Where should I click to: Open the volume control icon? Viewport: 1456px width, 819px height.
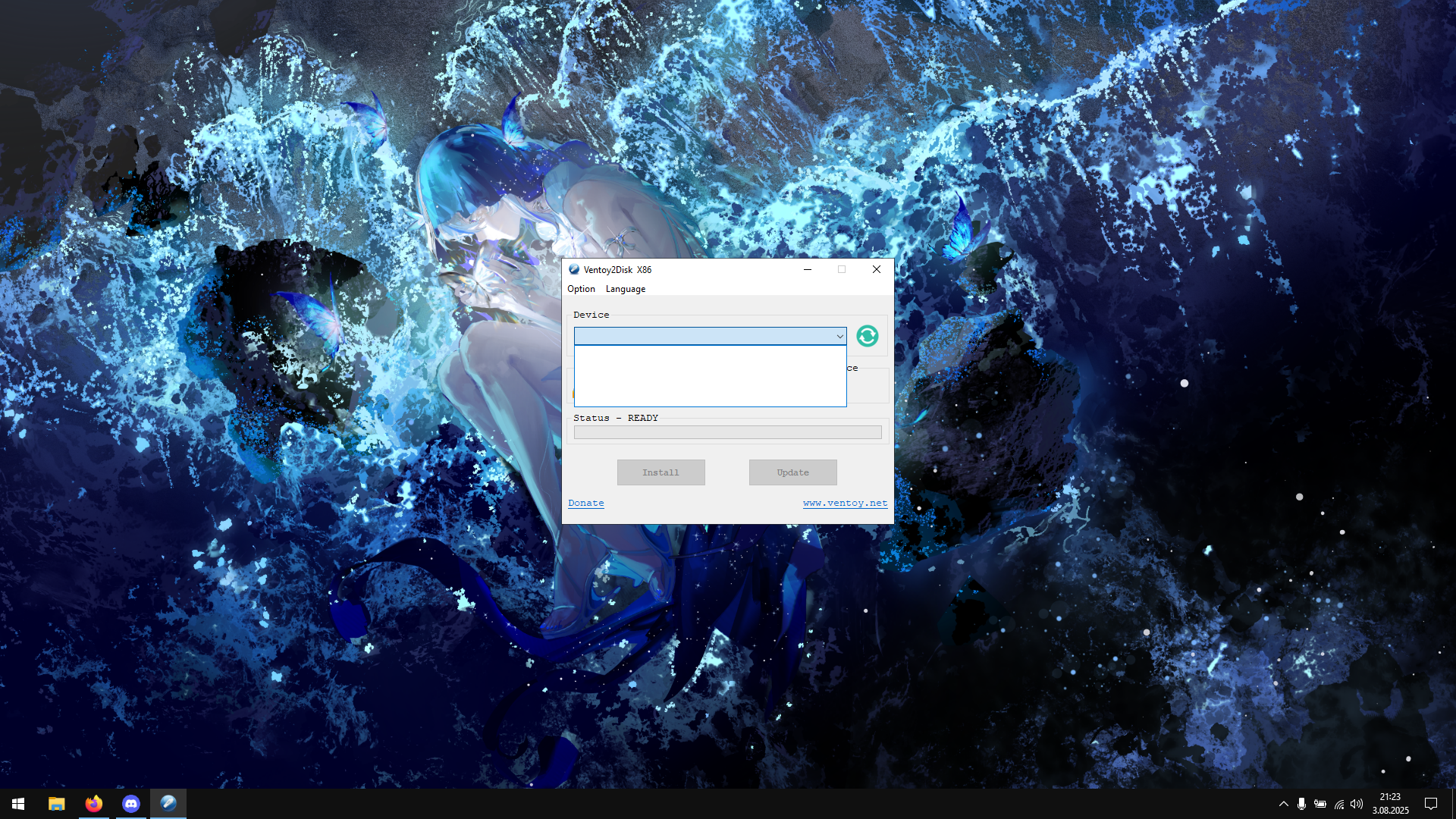(1357, 804)
